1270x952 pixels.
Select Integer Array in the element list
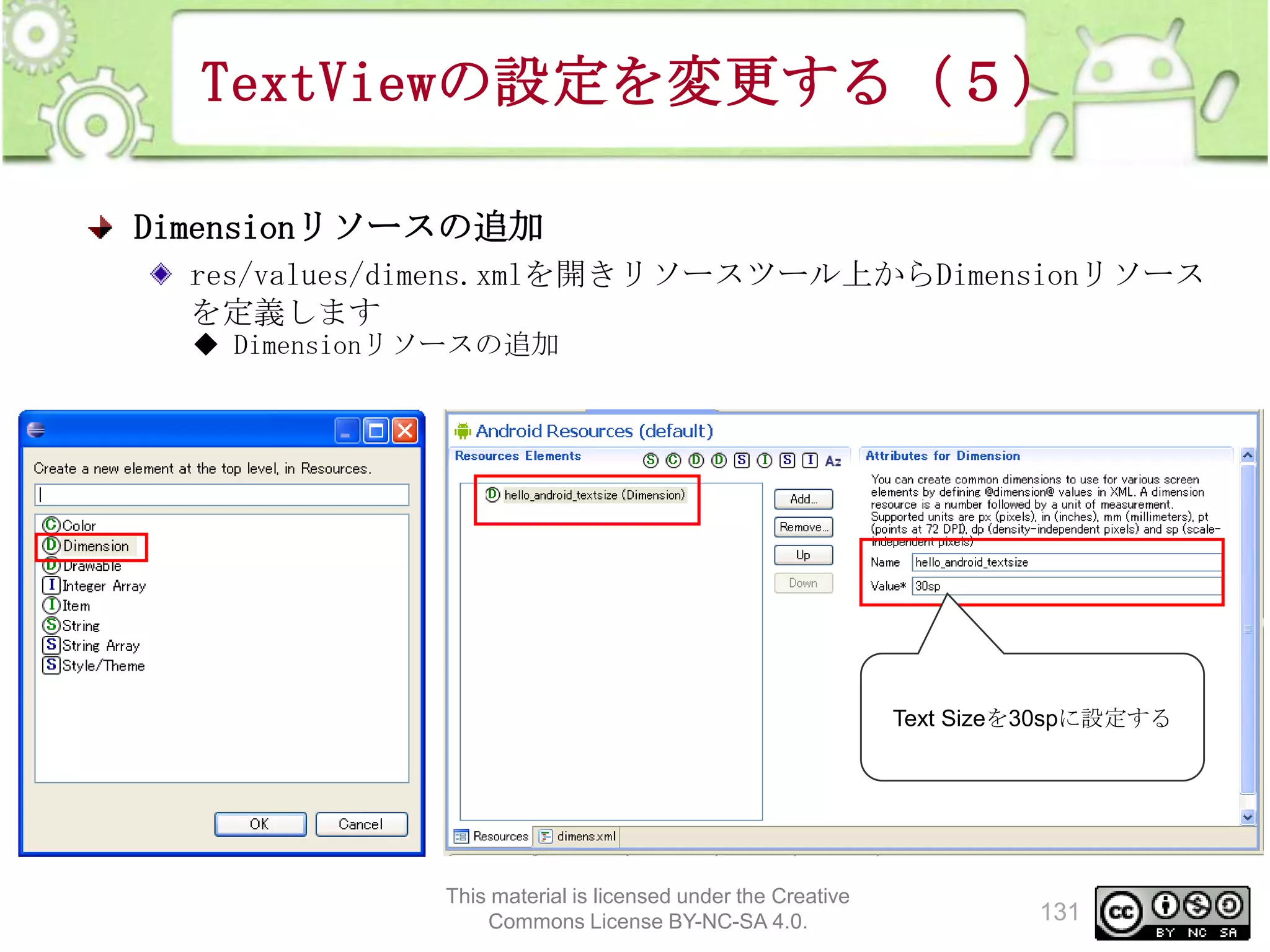click(94, 585)
